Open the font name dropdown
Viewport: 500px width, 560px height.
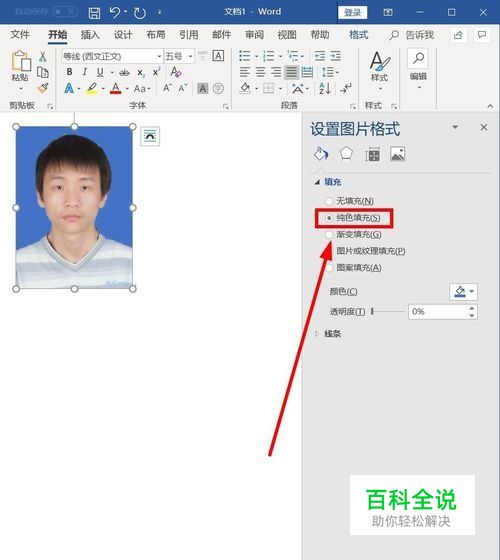click(x=159, y=56)
